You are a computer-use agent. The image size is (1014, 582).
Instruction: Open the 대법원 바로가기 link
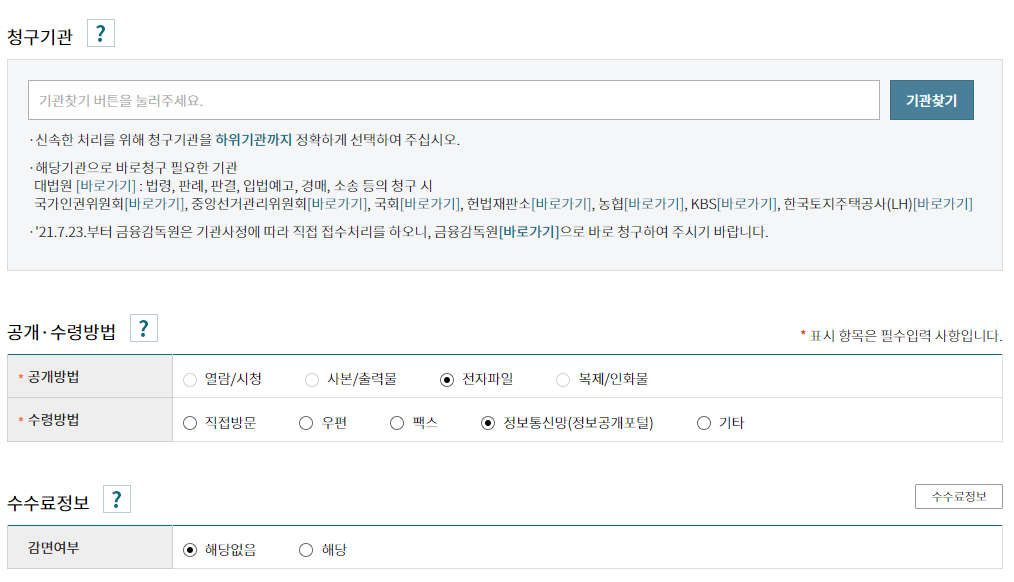107,186
